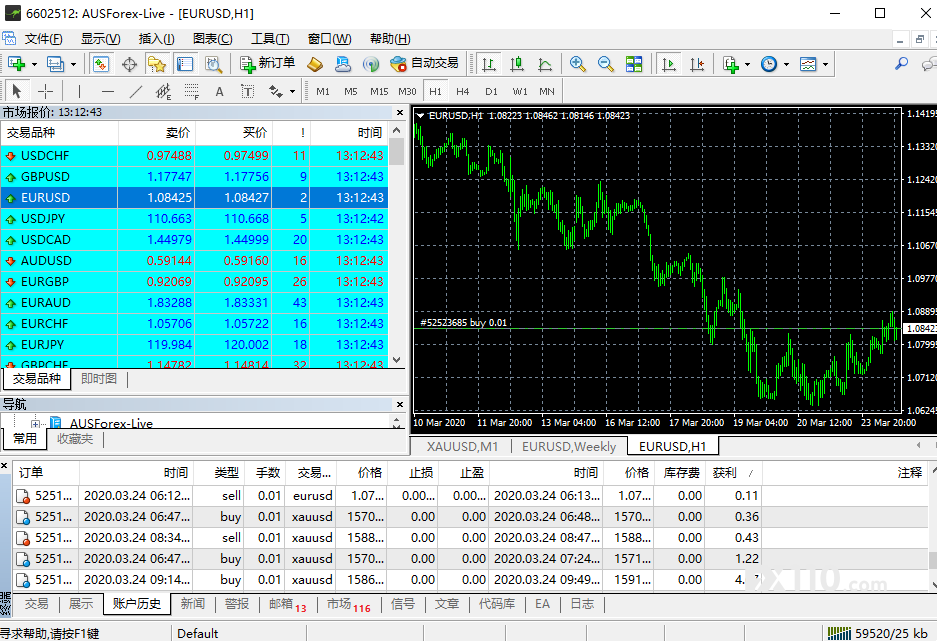Open the new chart toolbar button

[17, 64]
